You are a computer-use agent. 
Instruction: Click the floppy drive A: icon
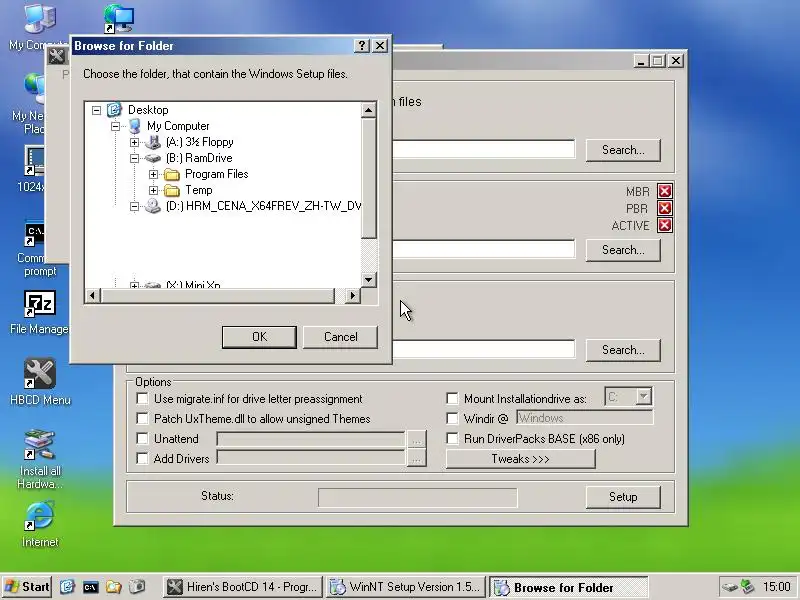pos(153,142)
